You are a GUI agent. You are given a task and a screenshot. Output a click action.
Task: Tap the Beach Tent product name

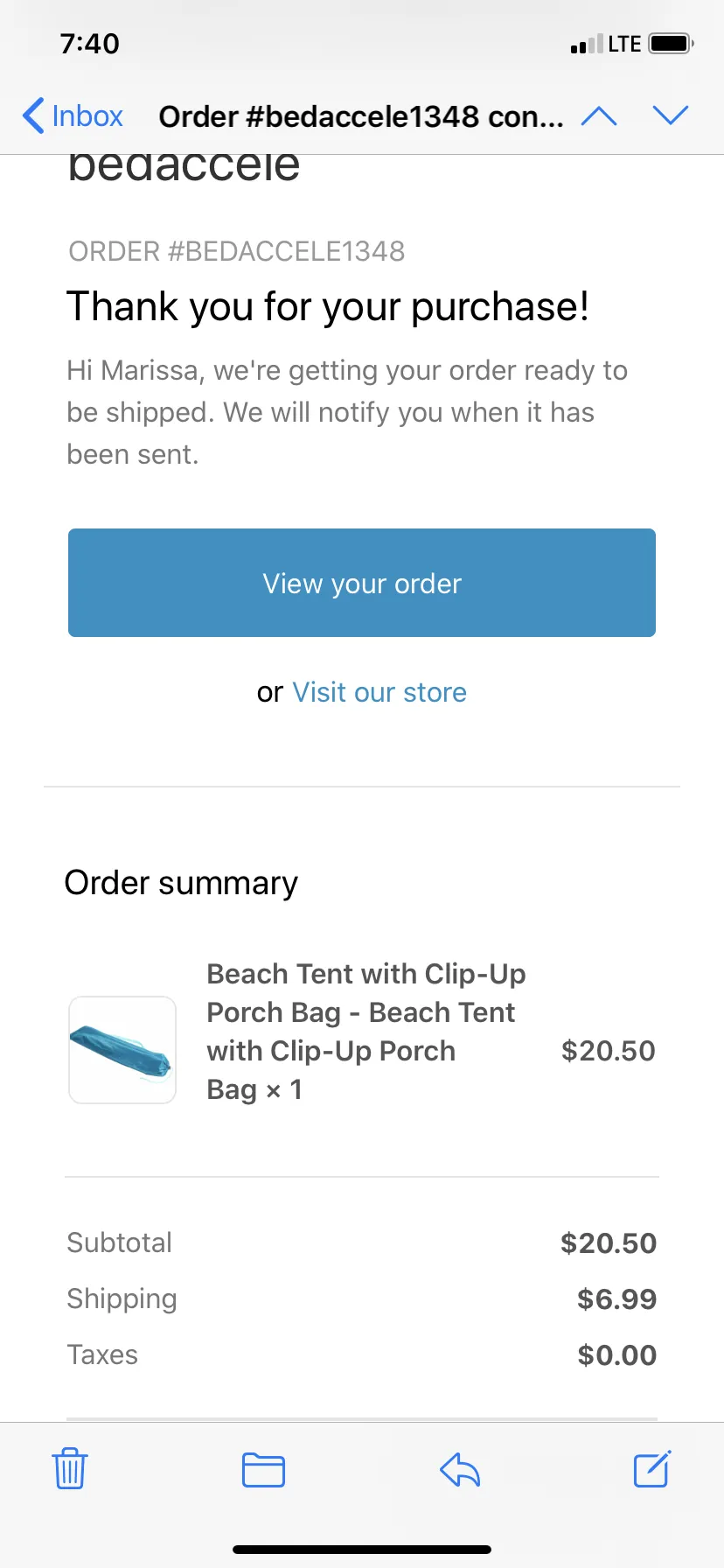pyautogui.click(x=366, y=1032)
